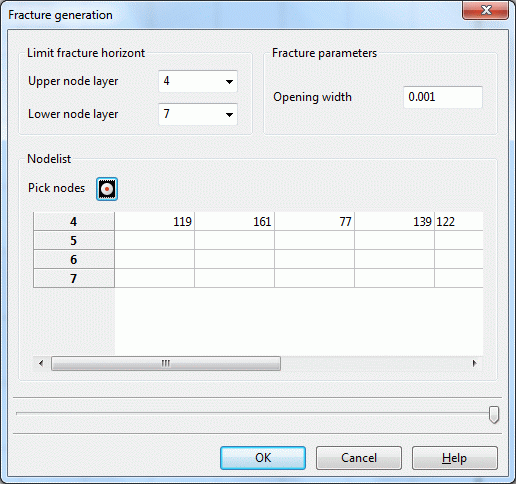Select the cell containing node 77

(315, 221)
